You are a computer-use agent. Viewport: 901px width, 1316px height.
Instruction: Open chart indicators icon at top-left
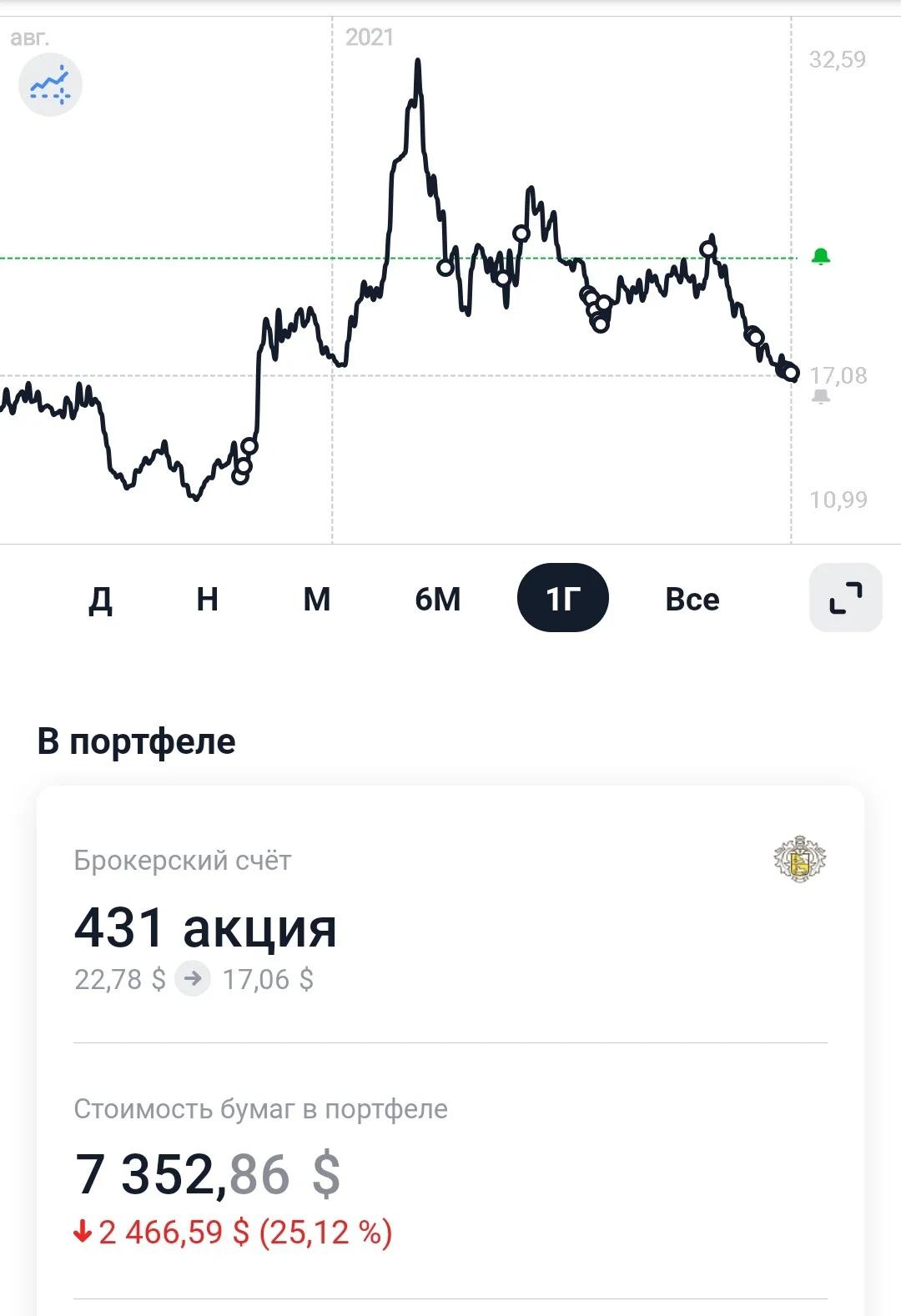pos(50,85)
